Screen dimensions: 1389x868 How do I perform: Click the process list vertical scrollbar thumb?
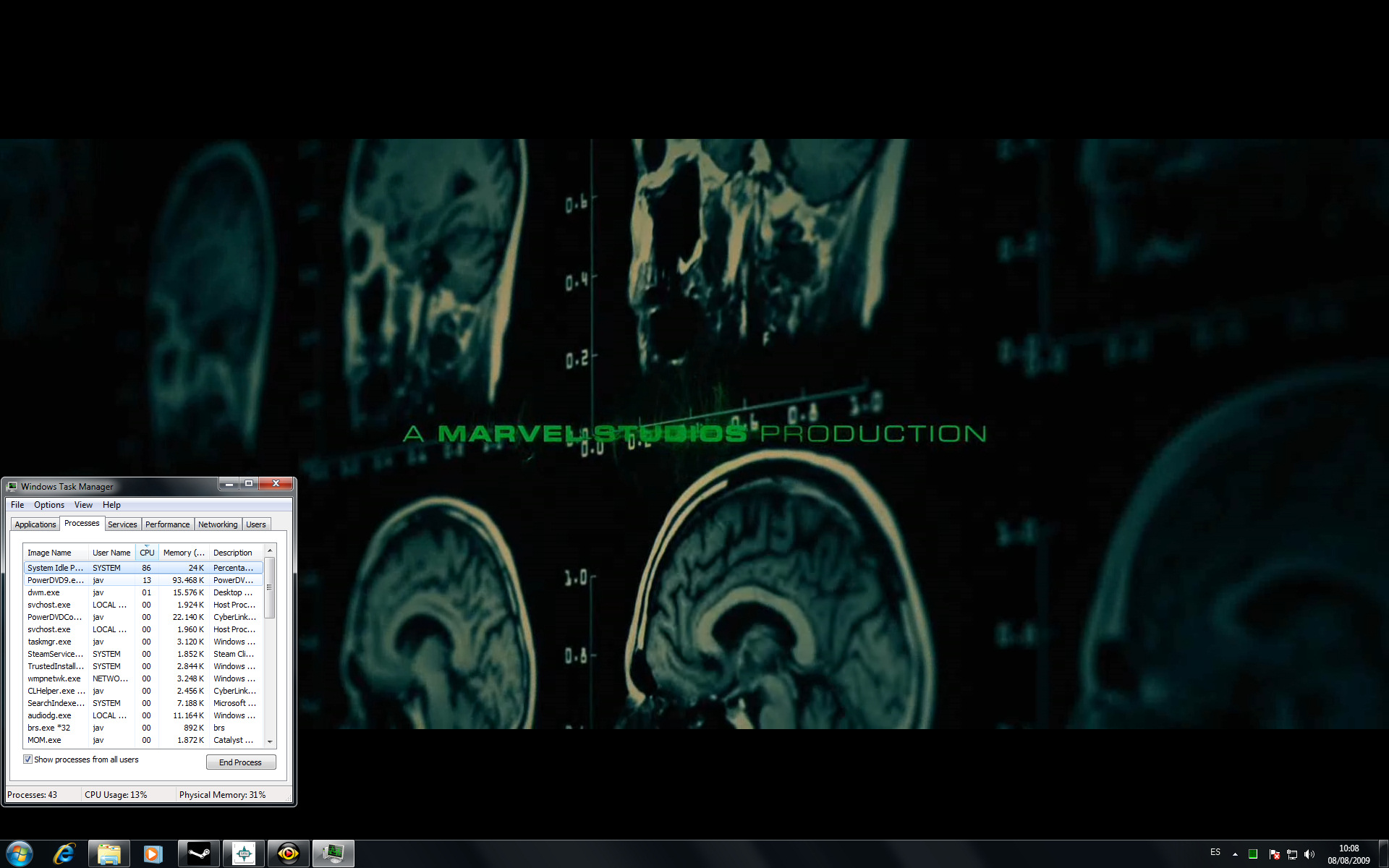tap(270, 587)
